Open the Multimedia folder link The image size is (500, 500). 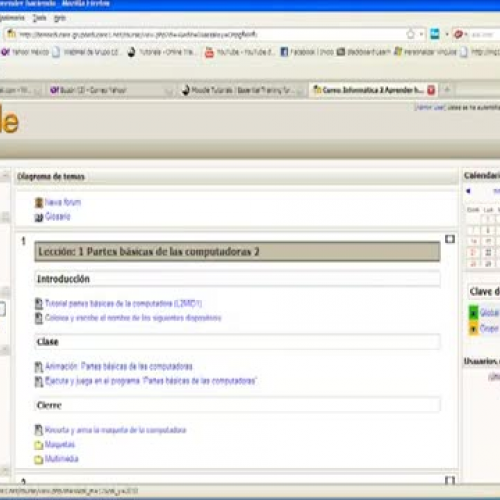(x=62, y=459)
